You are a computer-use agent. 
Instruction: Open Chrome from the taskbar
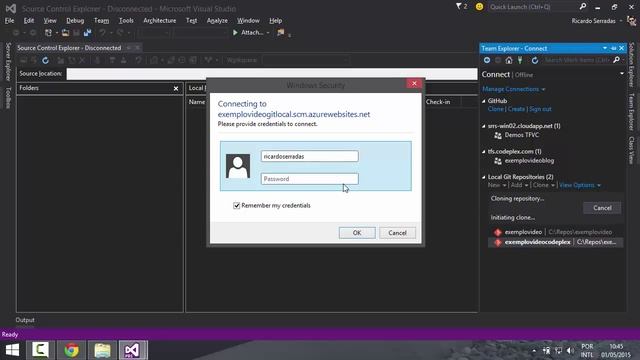click(x=71, y=350)
